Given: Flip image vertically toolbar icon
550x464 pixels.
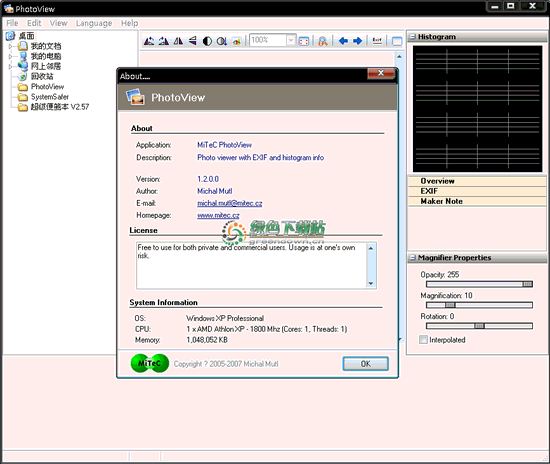Looking at the screenshot, I should tap(193, 41).
